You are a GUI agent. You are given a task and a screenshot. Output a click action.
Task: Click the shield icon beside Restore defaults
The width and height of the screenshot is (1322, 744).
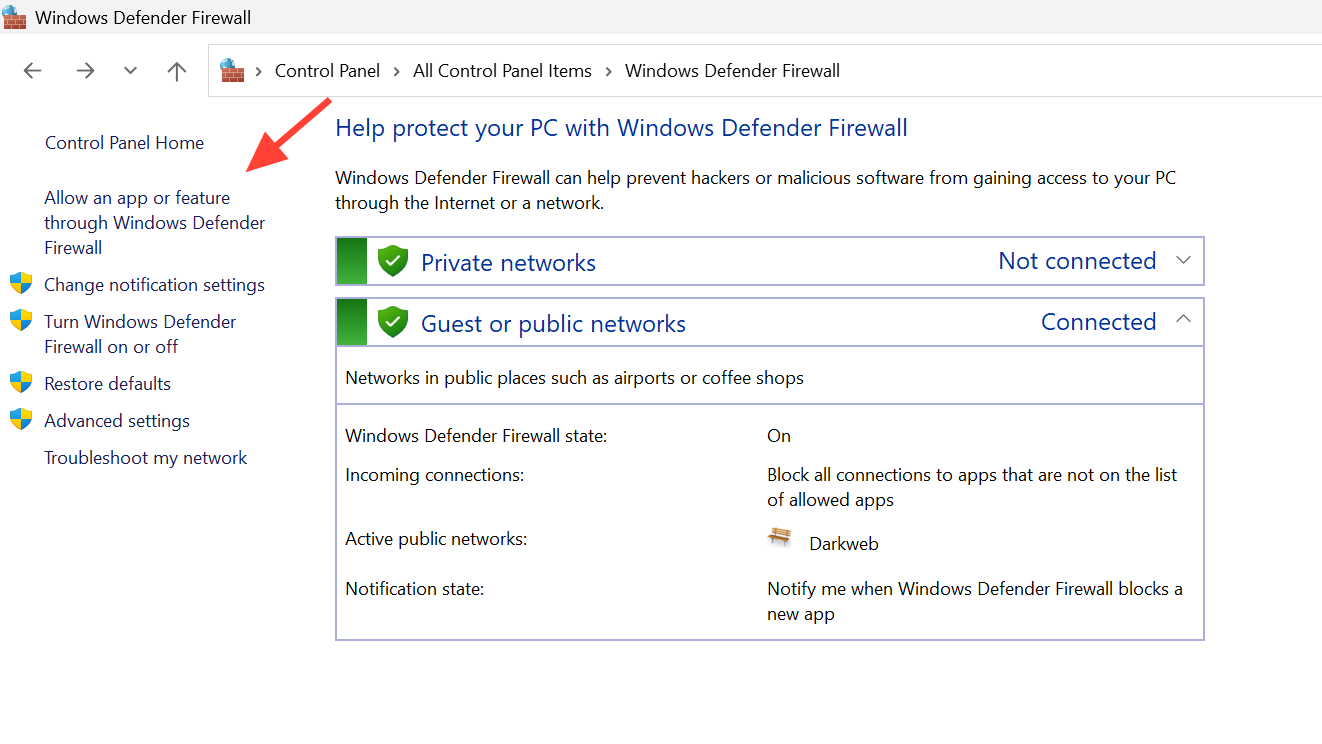tap(21, 382)
